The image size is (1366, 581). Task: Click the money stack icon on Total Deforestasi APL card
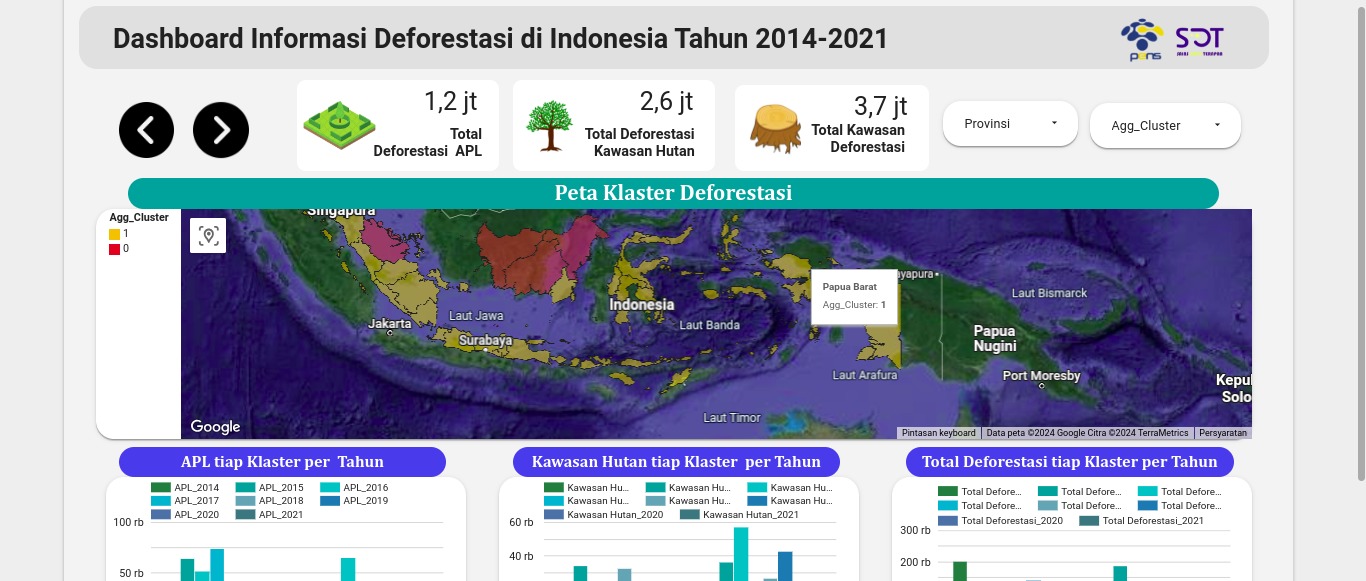point(340,124)
